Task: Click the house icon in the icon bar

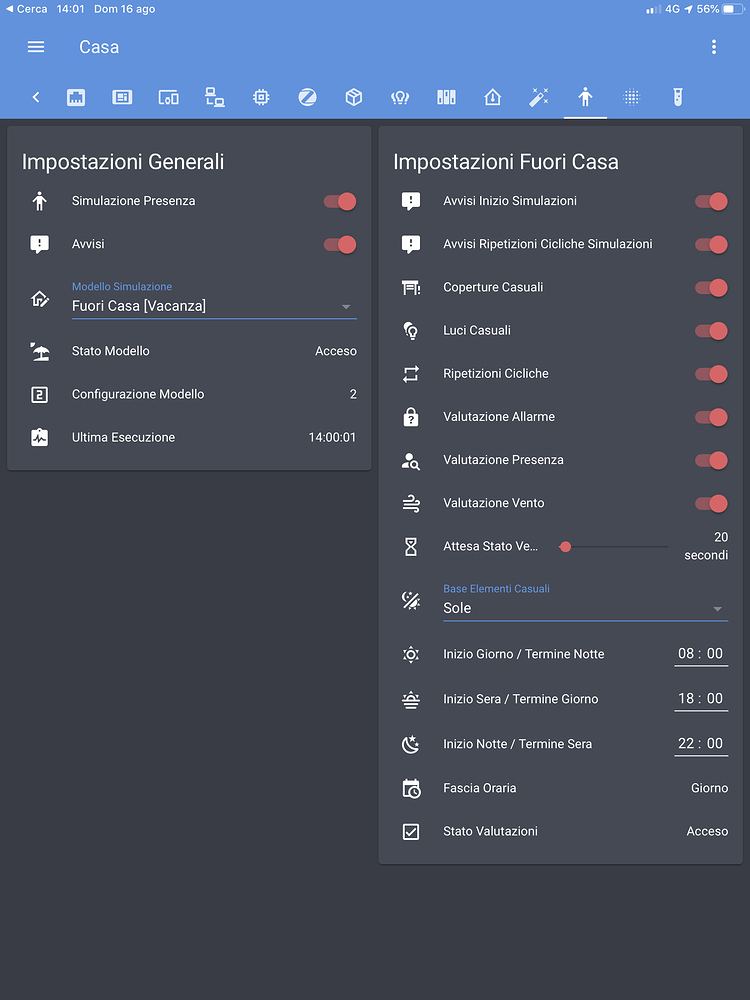Action: (492, 97)
